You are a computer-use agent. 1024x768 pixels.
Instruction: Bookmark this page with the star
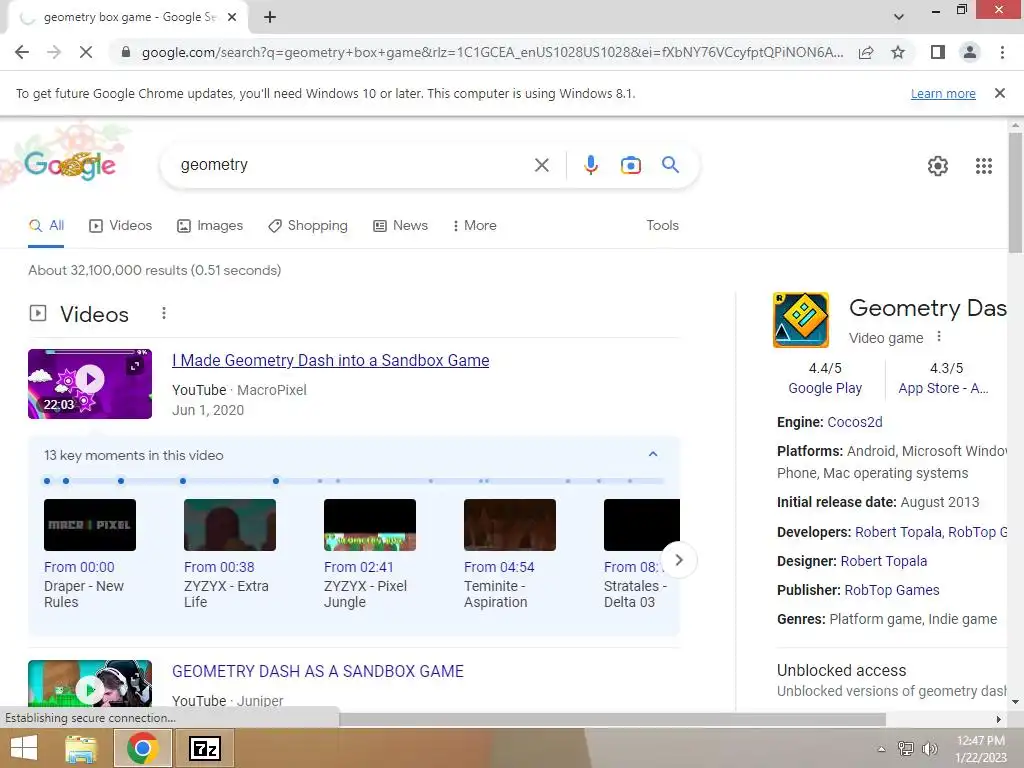[x=898, y=52]
